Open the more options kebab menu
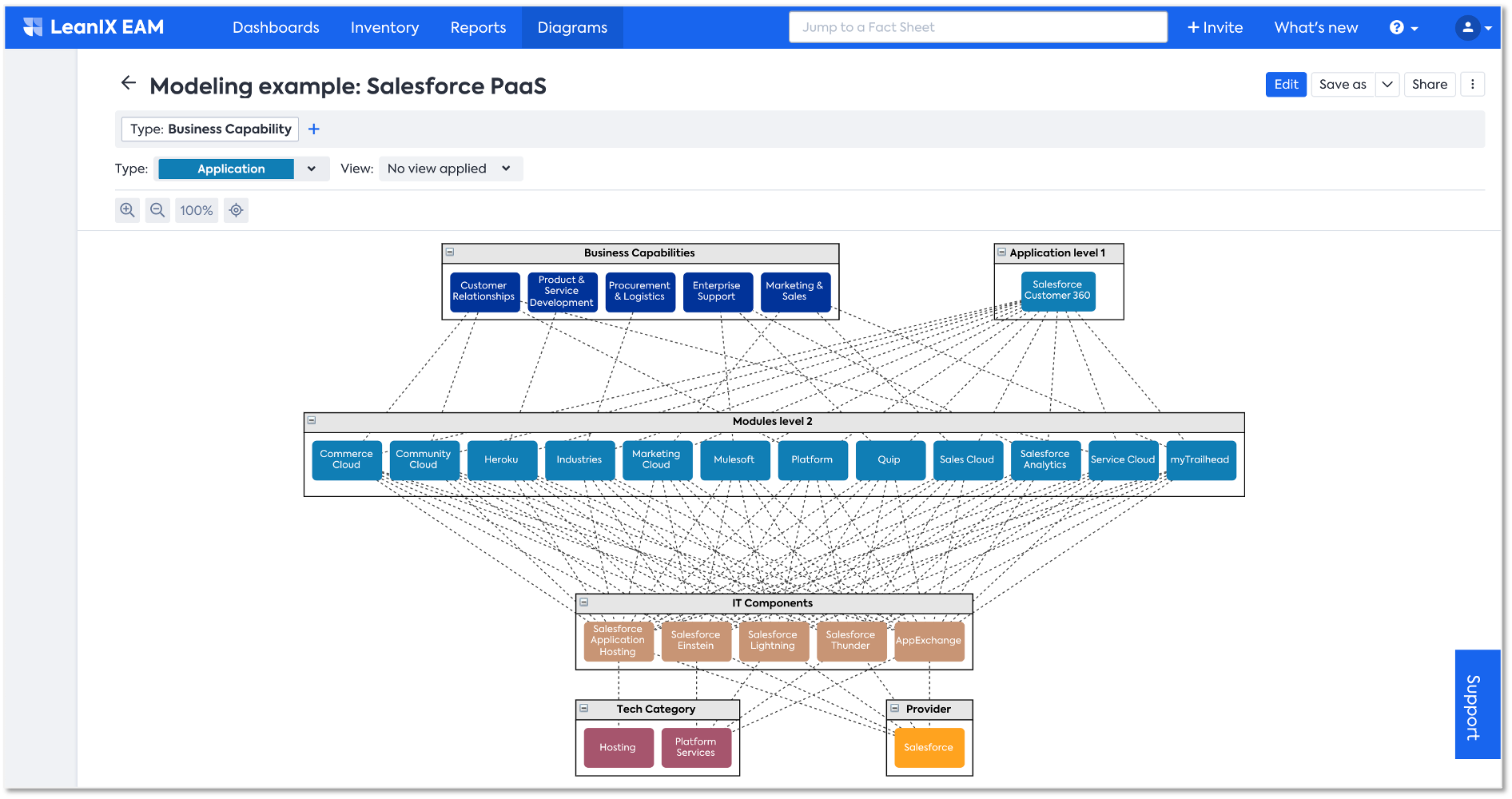The height and width of the screenshot is (799, 1512). point(1472,85)
